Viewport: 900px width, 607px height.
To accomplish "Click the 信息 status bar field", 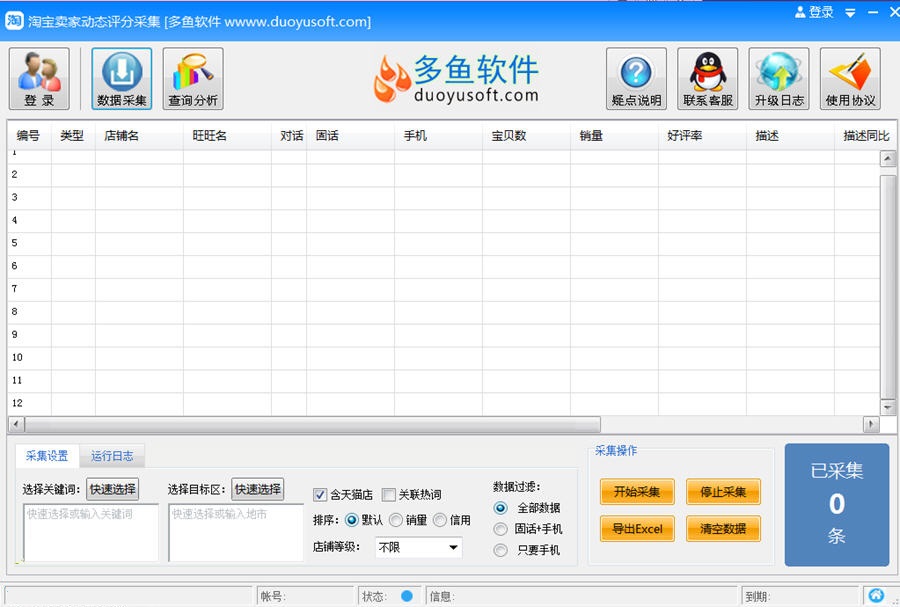I will pyautogui.click(x=581, y=596).
